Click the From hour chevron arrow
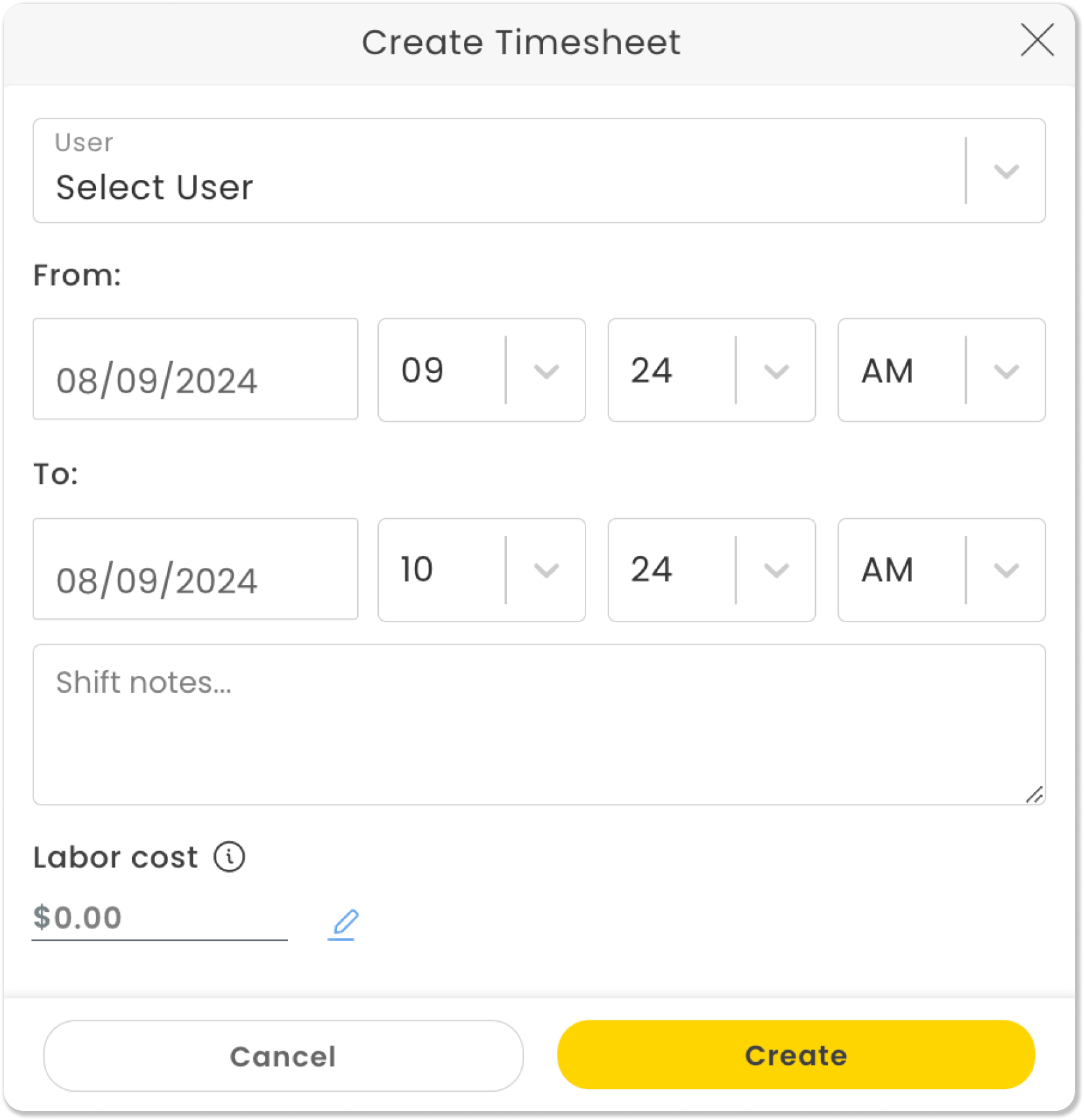This screenshot has height=1120, width=1084. tap(546, 372)
